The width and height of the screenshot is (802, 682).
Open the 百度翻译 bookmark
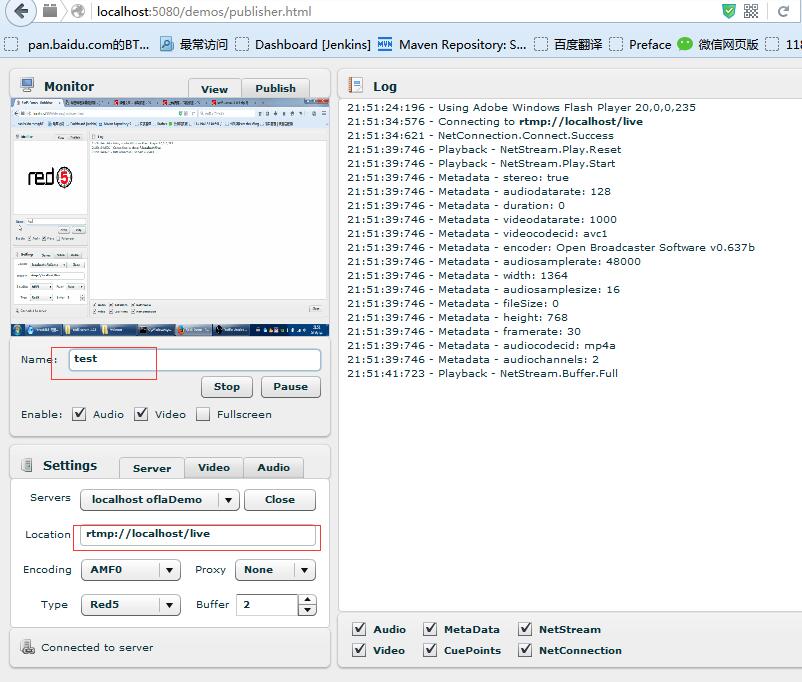pyautogui.click(x=568, y=45)
